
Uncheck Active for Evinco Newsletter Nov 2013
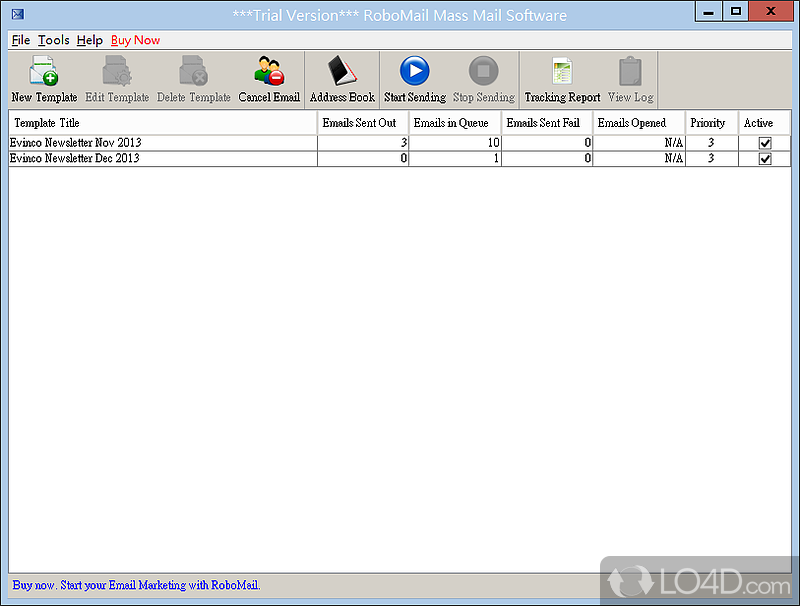(x=765, y=144)
